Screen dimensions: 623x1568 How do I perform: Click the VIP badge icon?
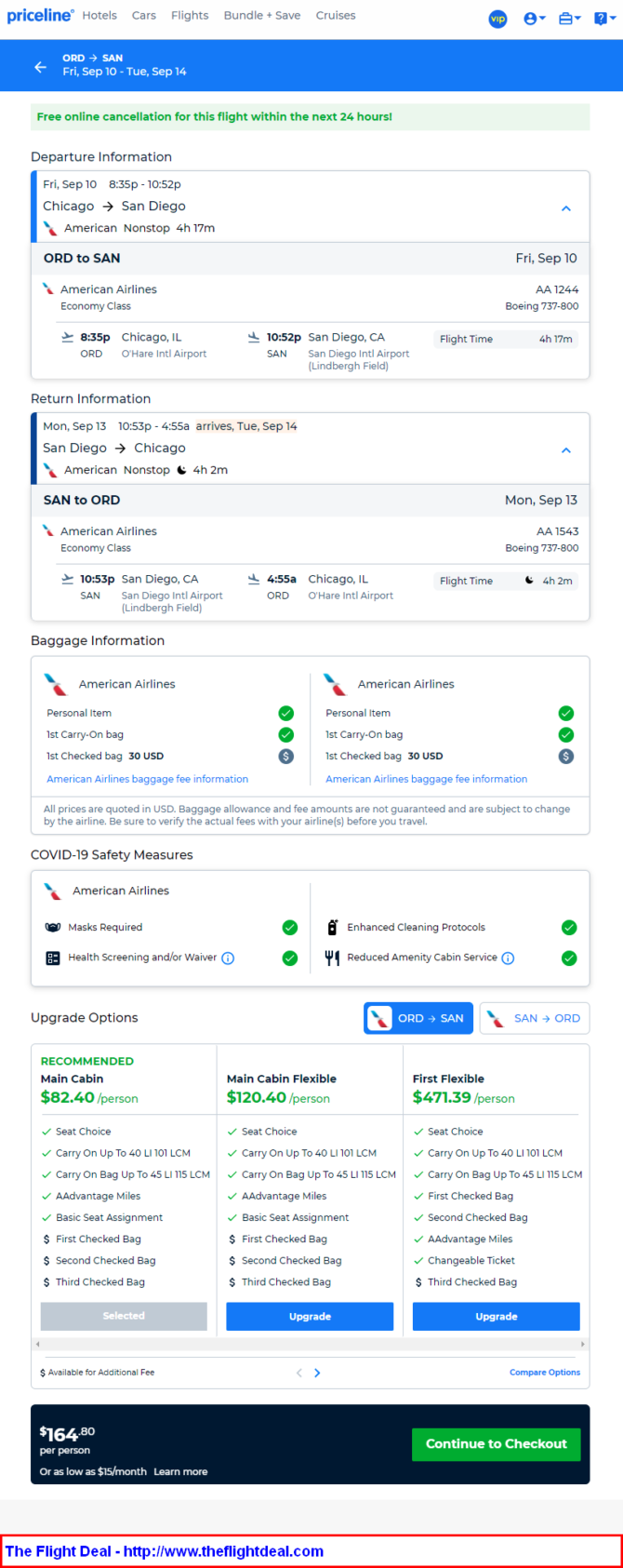click(498, 19)
